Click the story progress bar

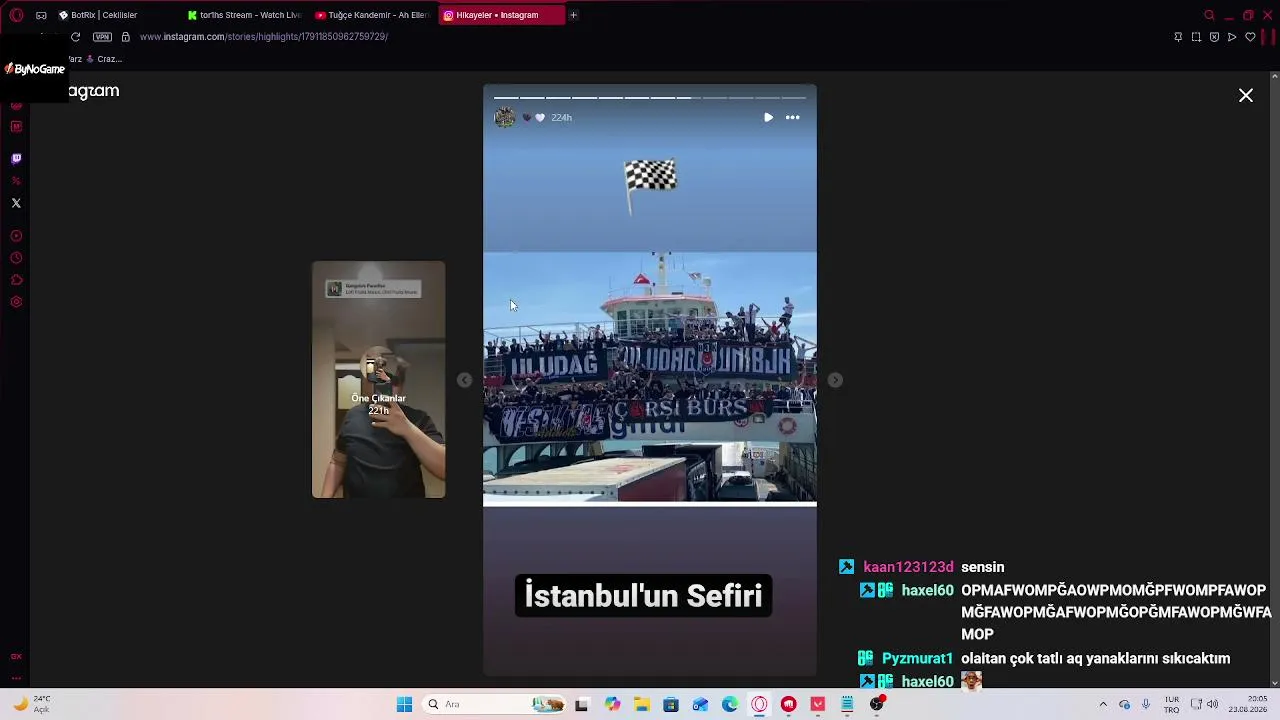[x=650, y=98]
